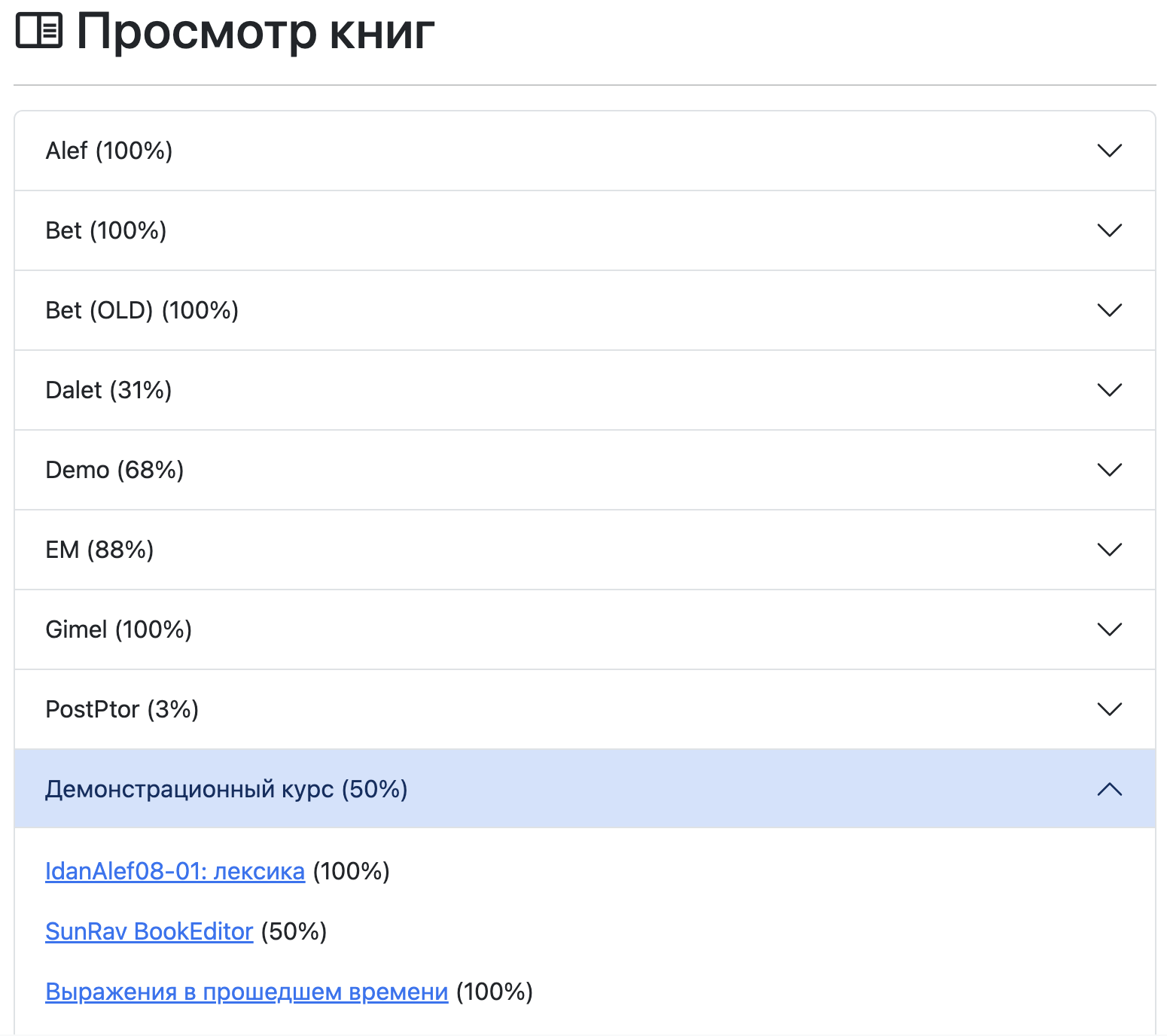Image resolution: width=1167 pixels, height=1036 pixels.
Task: Click the Gimel (100%) section title
Action: click(119, 629)
